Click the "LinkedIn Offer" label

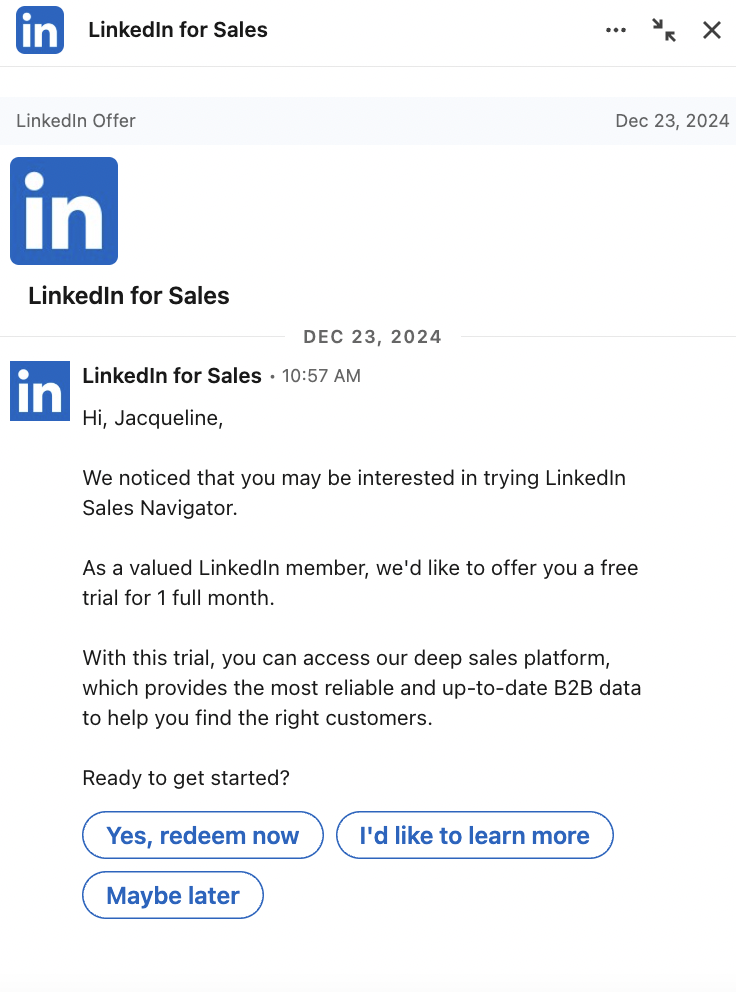tap(76, 121)
